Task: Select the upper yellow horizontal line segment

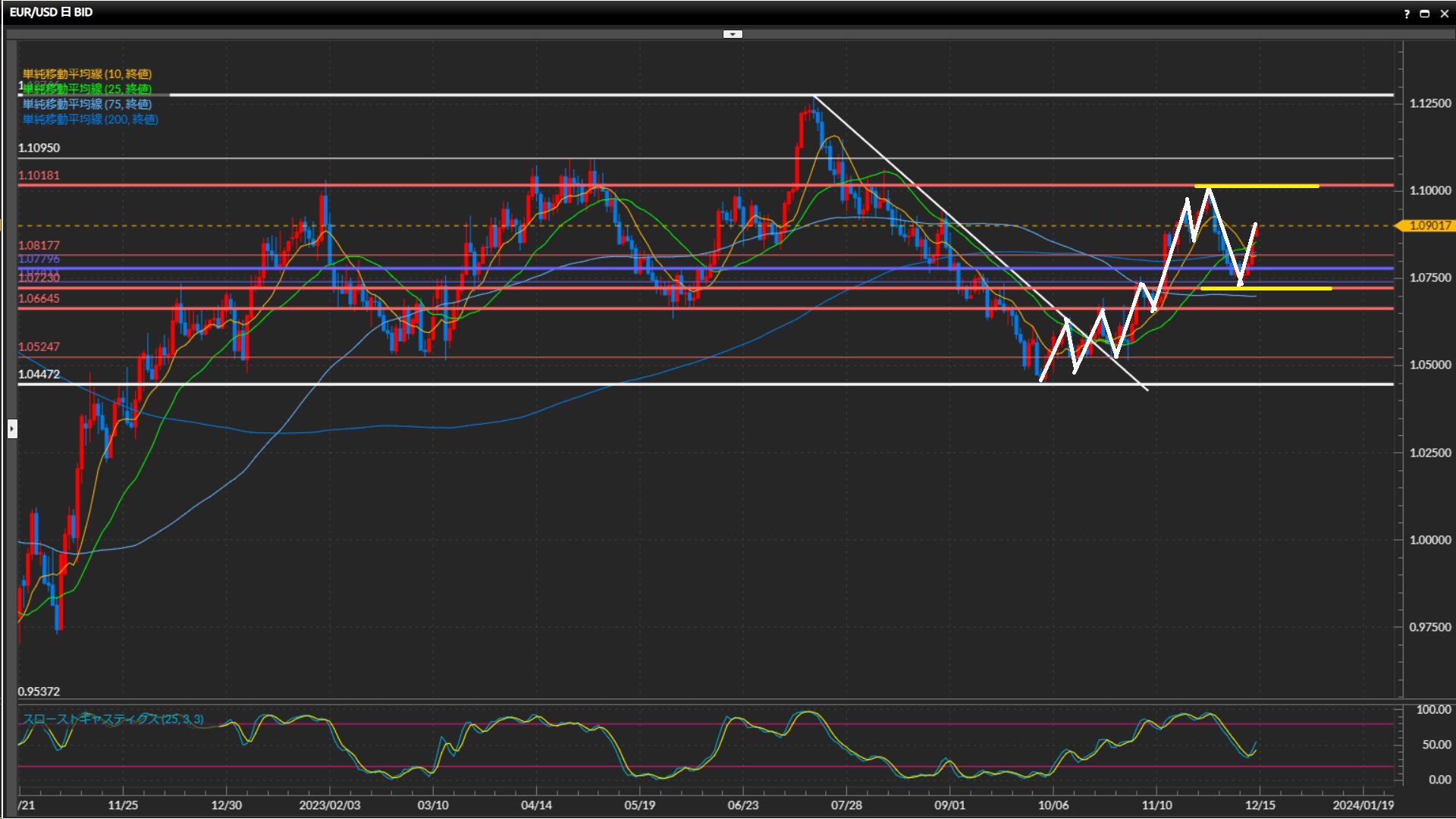Action: (x=1274, y=186)
